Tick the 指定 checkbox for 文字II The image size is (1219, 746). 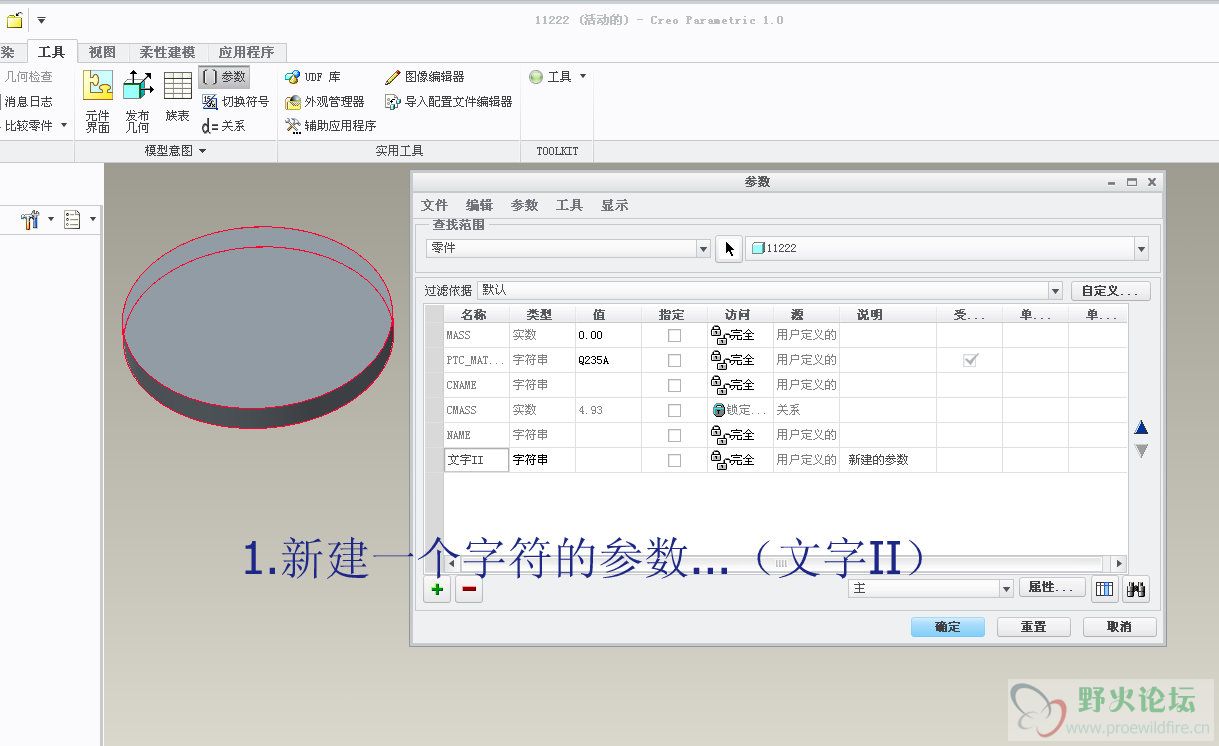[674, 460]
